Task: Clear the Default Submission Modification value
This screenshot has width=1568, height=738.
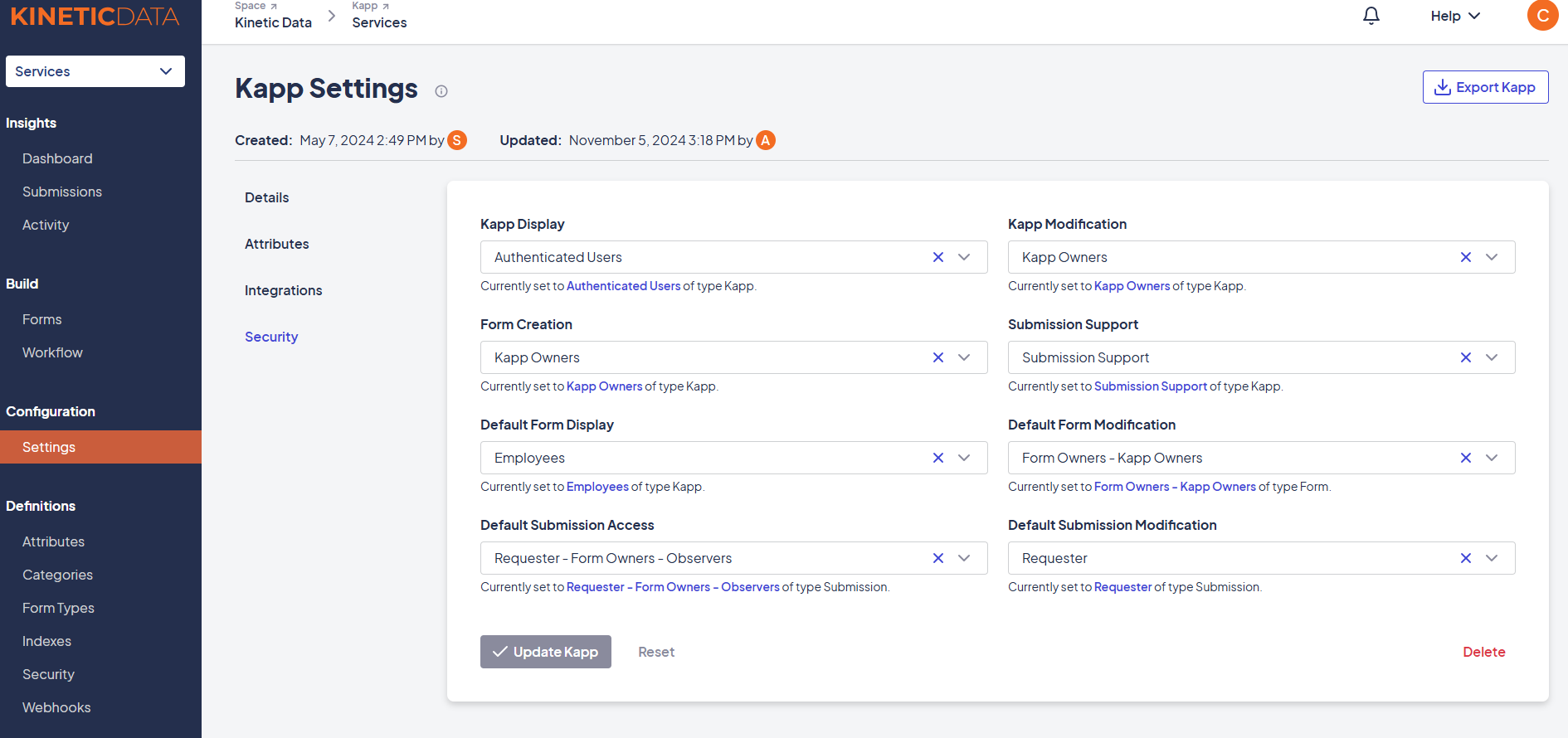Action: point(1466,558)
